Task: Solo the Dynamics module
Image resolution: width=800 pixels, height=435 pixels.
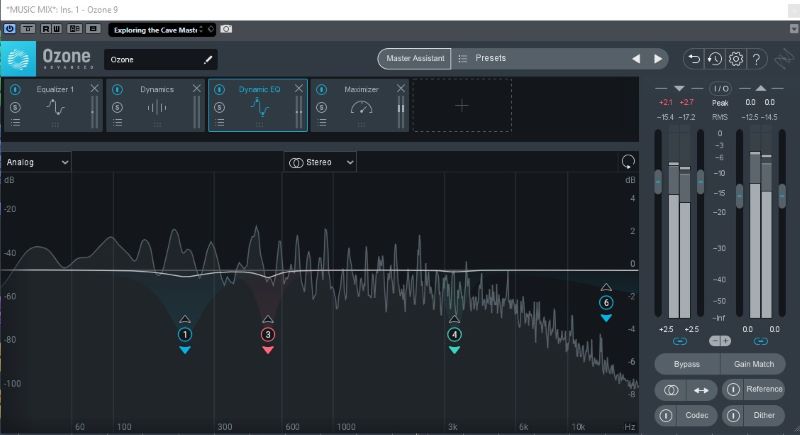Action: pos(117,107)
